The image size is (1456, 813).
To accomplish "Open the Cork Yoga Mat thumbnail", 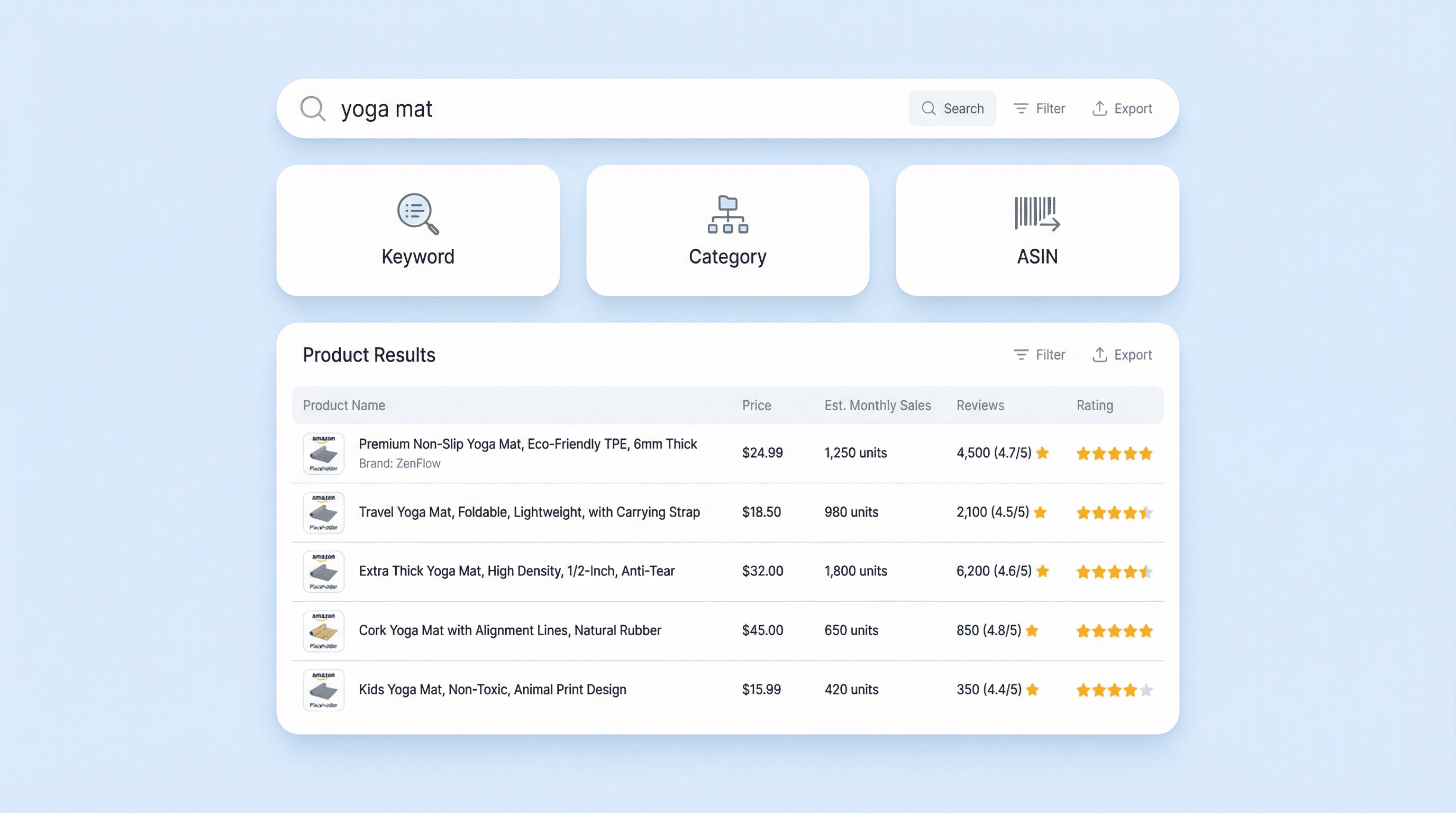I will [323, 631].
